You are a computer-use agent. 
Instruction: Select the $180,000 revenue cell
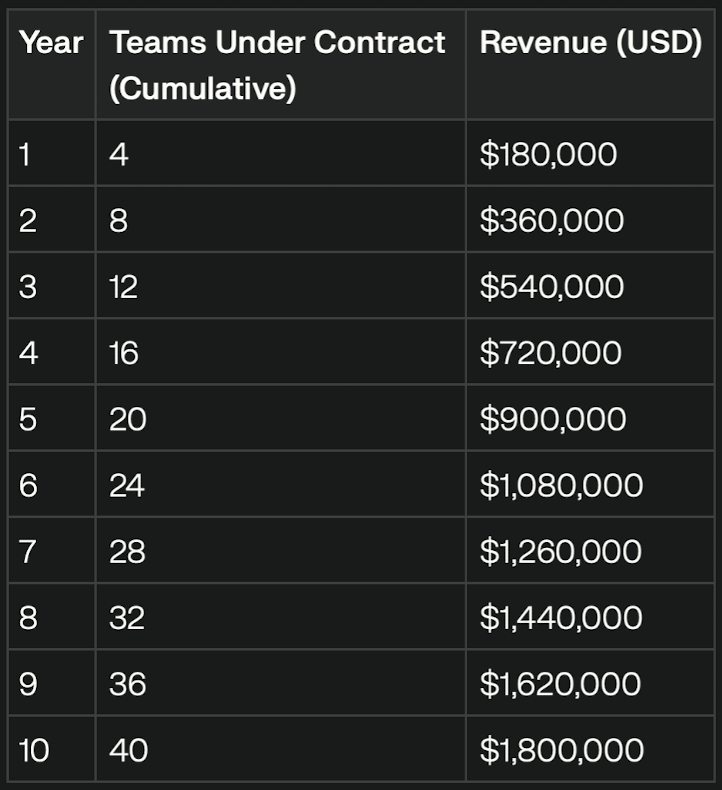[x=548, y=155]
